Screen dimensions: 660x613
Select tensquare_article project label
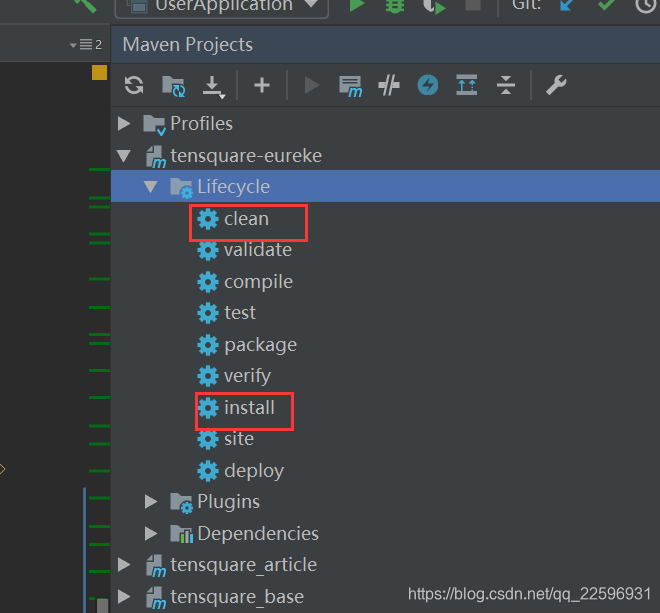tap(243, 565)
